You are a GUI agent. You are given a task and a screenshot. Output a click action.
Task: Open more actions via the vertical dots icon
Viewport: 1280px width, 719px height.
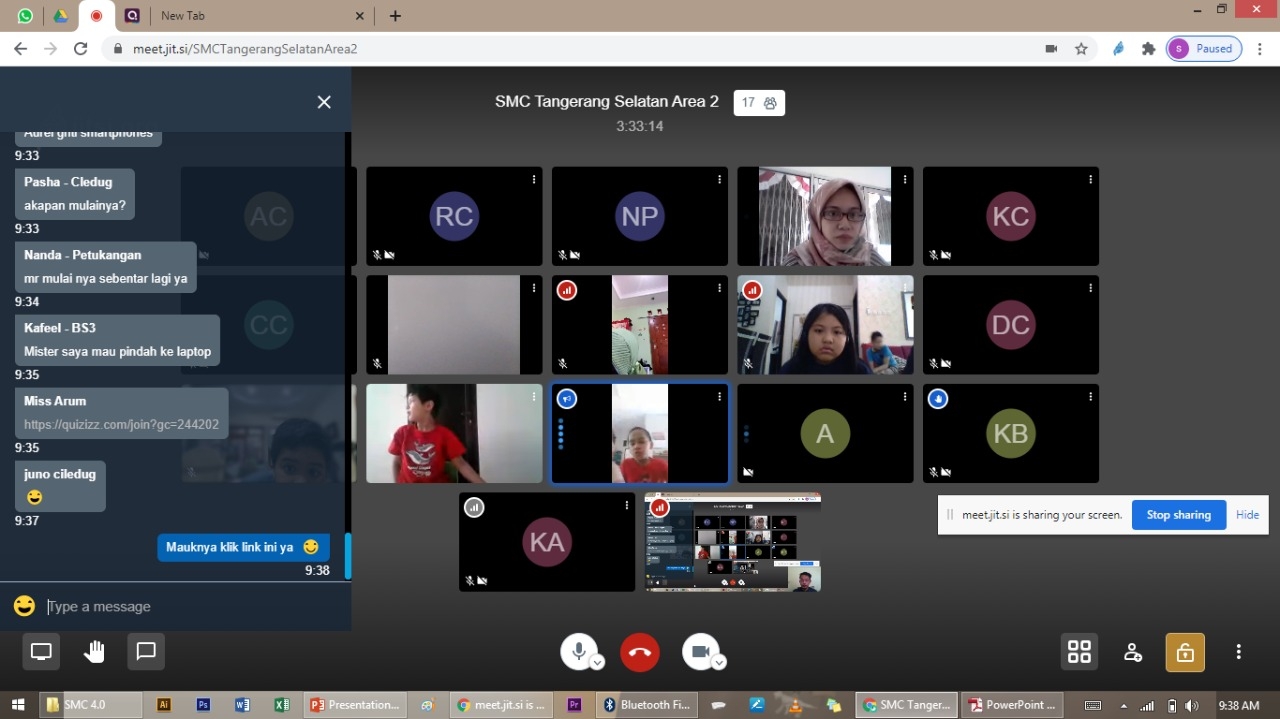[x=1238, y=651]
